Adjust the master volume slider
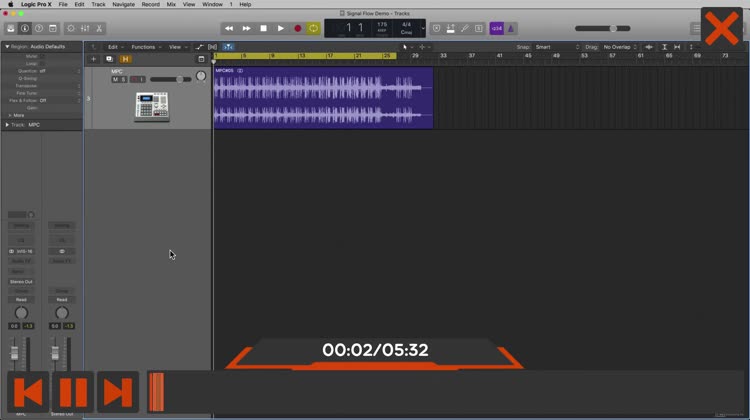The width and height of the screenshot is (750, 420). (x=603, y=28)
